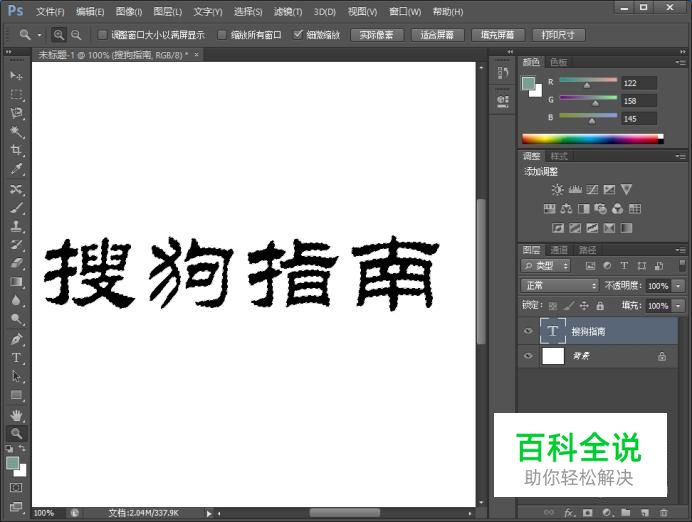Add Color Balance adjustment icon

[566, 209]
